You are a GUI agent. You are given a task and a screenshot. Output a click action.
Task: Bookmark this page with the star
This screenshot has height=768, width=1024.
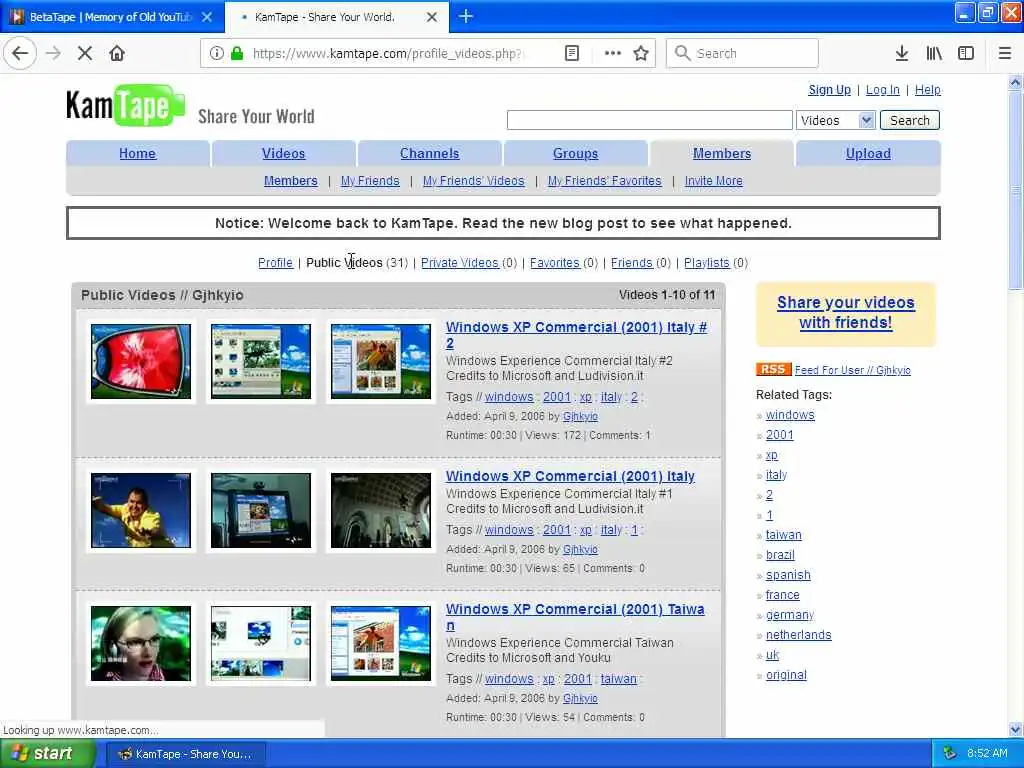point(641,54)
